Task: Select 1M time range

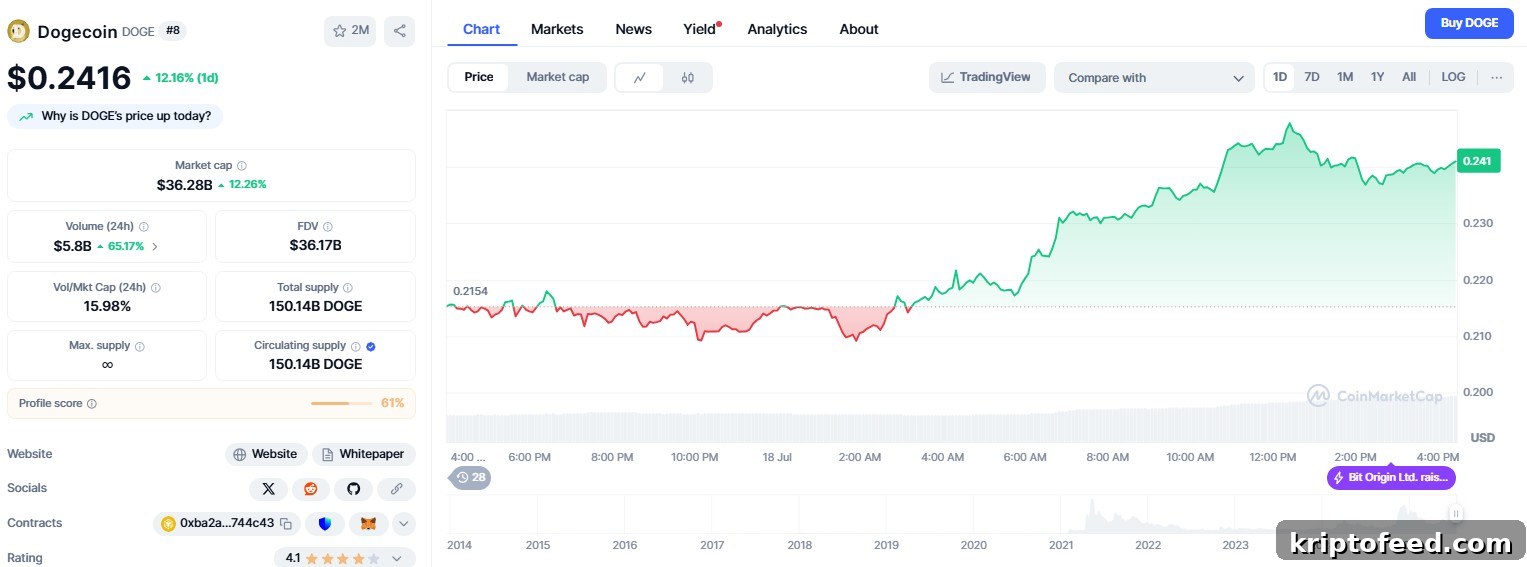Action: [1345, 77]
